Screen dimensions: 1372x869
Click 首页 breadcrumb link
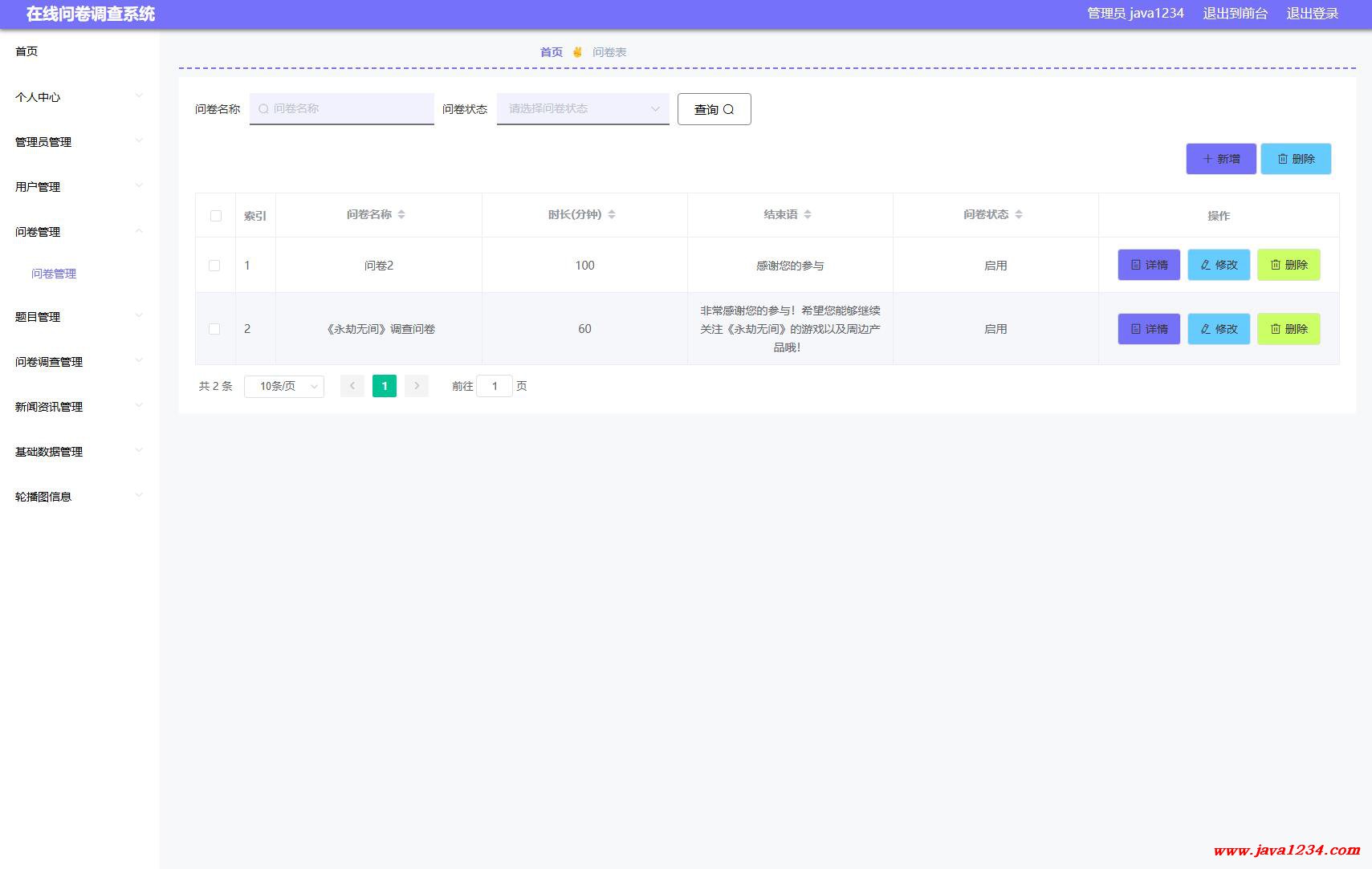(552, 52)
